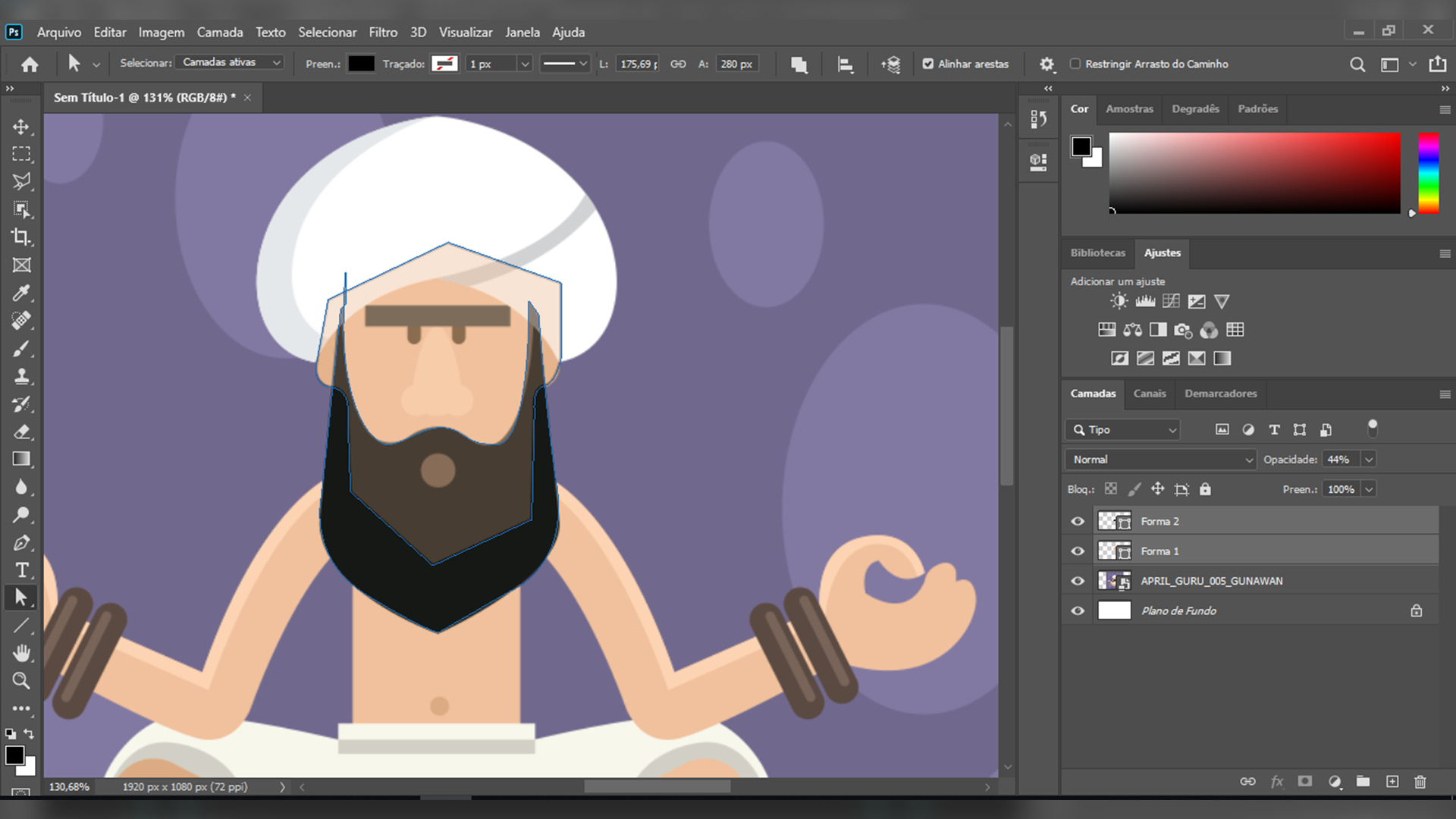Select the Polygonal Lasso tool
1456x819 pixels.
coord(21,181)
